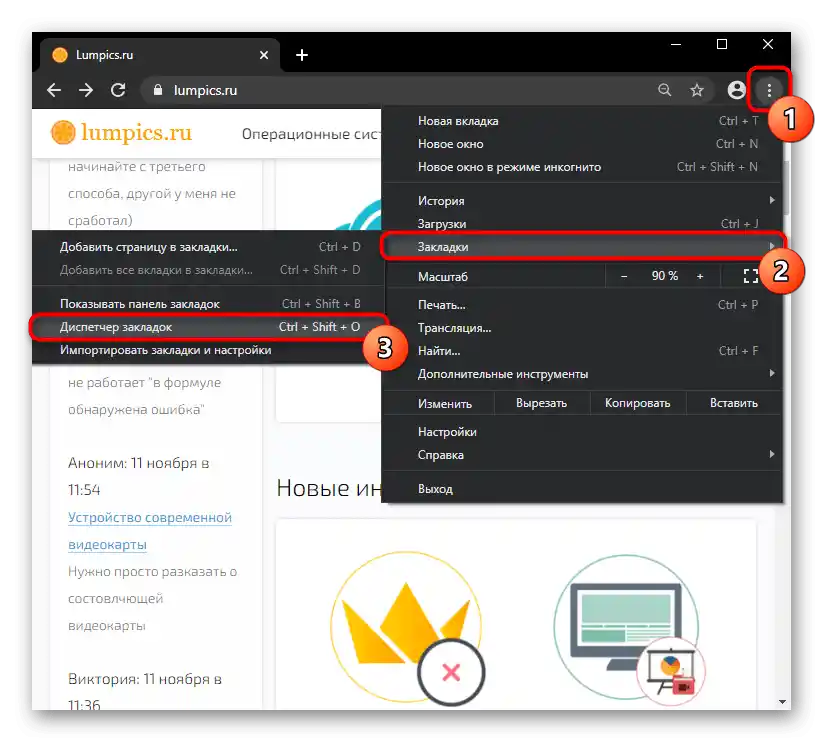Choose Новое окно menu item
The image size is (823, 742).
pyautogui.click(x=583, y=144)
